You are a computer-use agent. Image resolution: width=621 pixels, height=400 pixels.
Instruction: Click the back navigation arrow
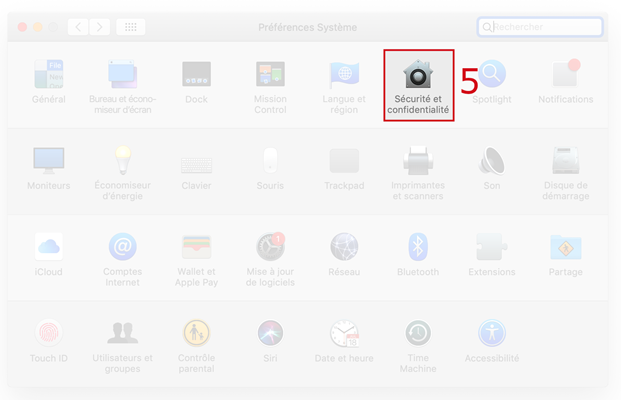[x=79, y=27]
